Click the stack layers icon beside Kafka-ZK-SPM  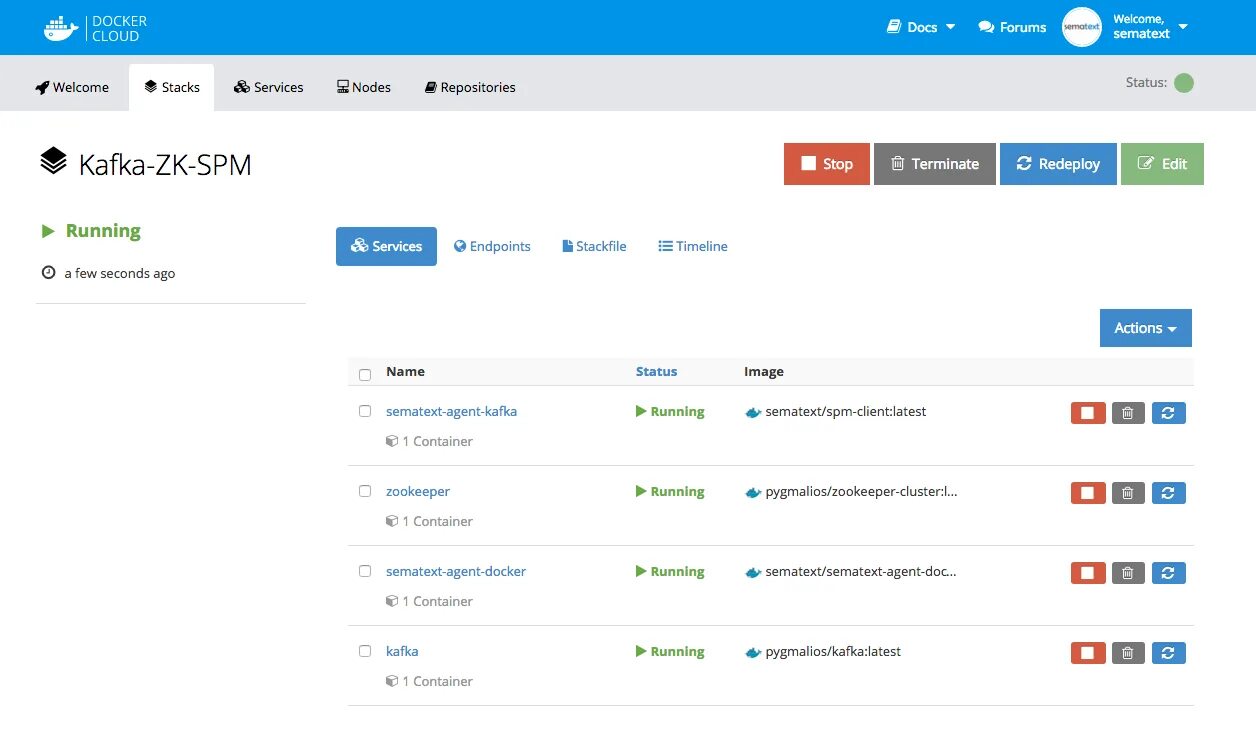pos(53,160)
